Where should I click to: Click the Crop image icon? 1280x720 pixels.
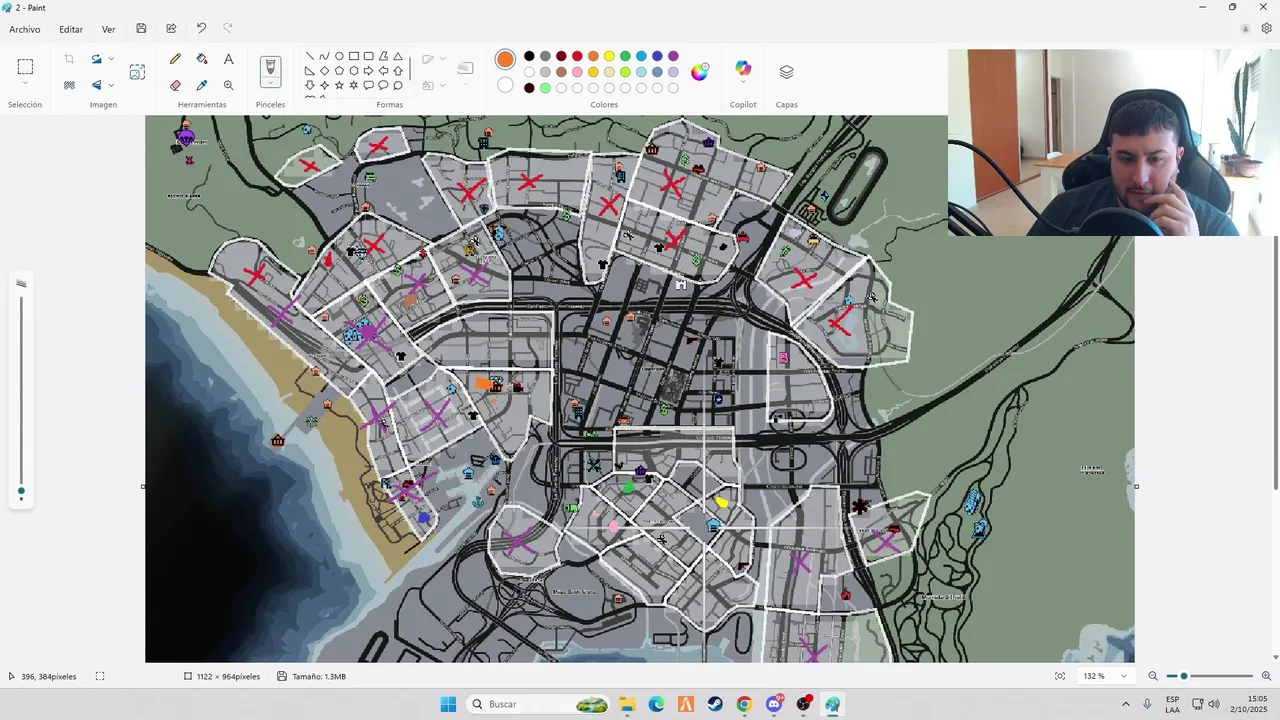pos(69,59)
